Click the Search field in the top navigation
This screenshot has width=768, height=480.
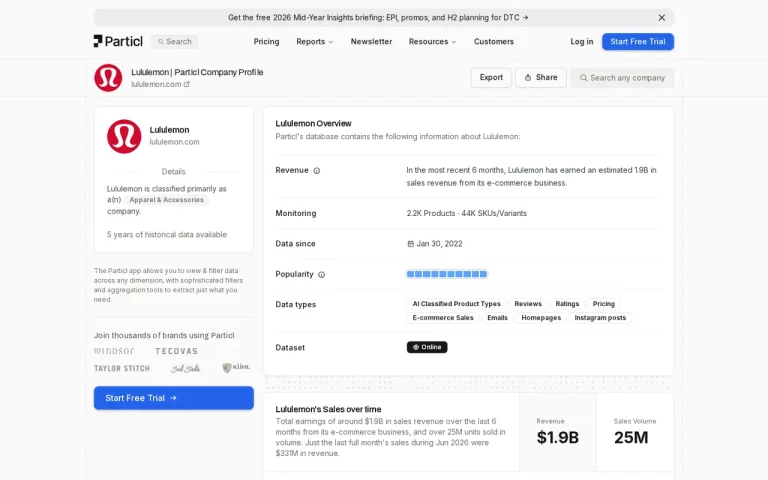pyautogui.click(x=175, y=42)
